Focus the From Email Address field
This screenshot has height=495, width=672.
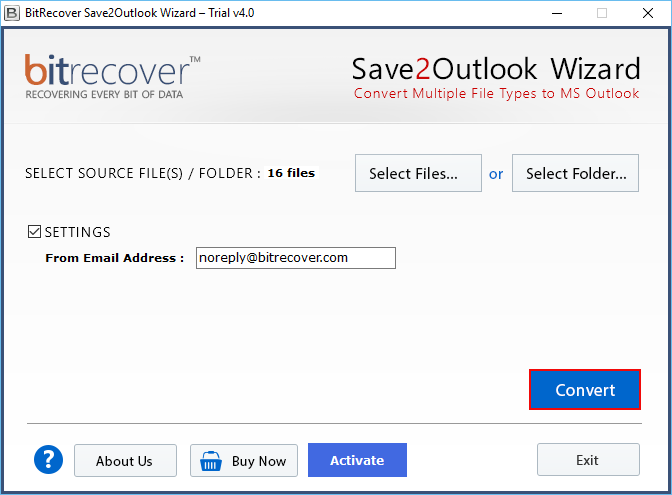coord(296,258)
